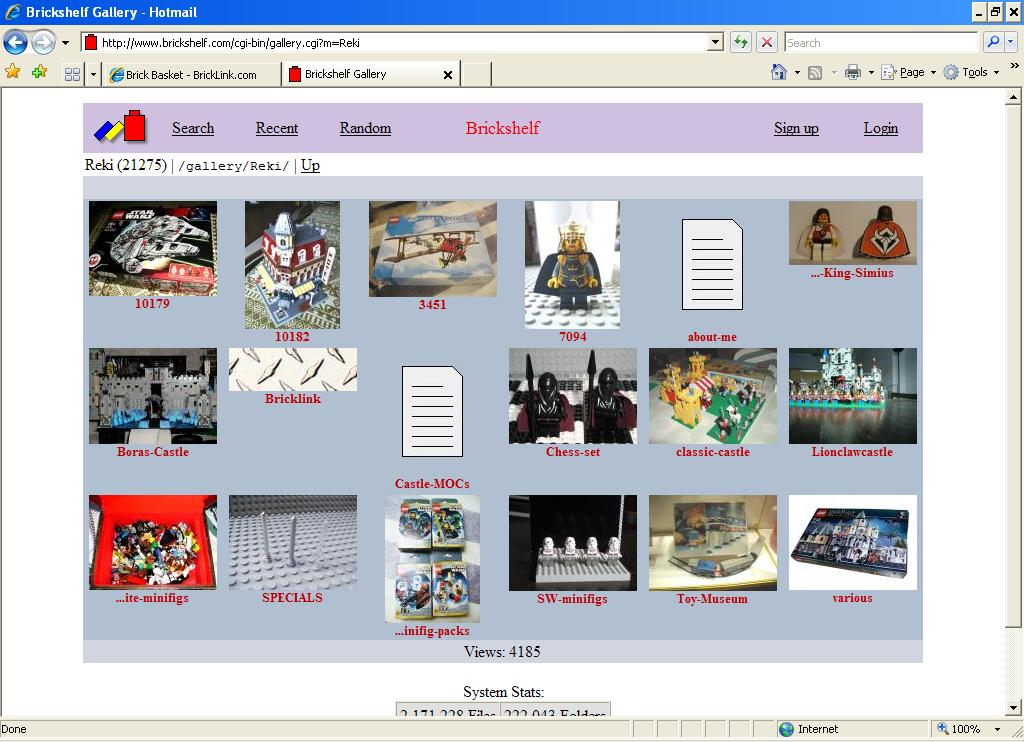Open the zoom level dropdown arrow
1024x742 pixels.
tap(997, 730)
